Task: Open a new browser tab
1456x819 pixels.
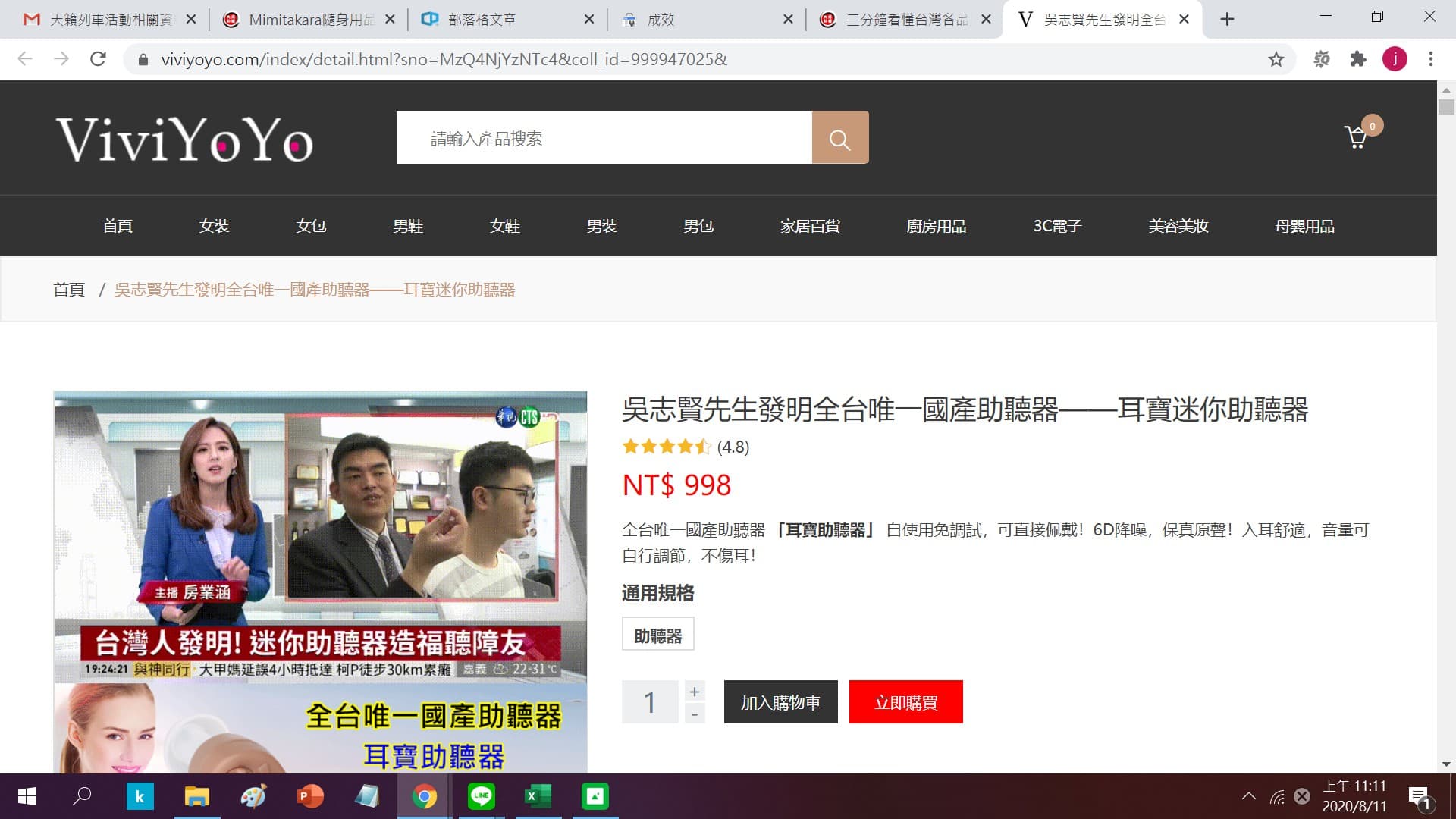Action: click(1227, 20)
